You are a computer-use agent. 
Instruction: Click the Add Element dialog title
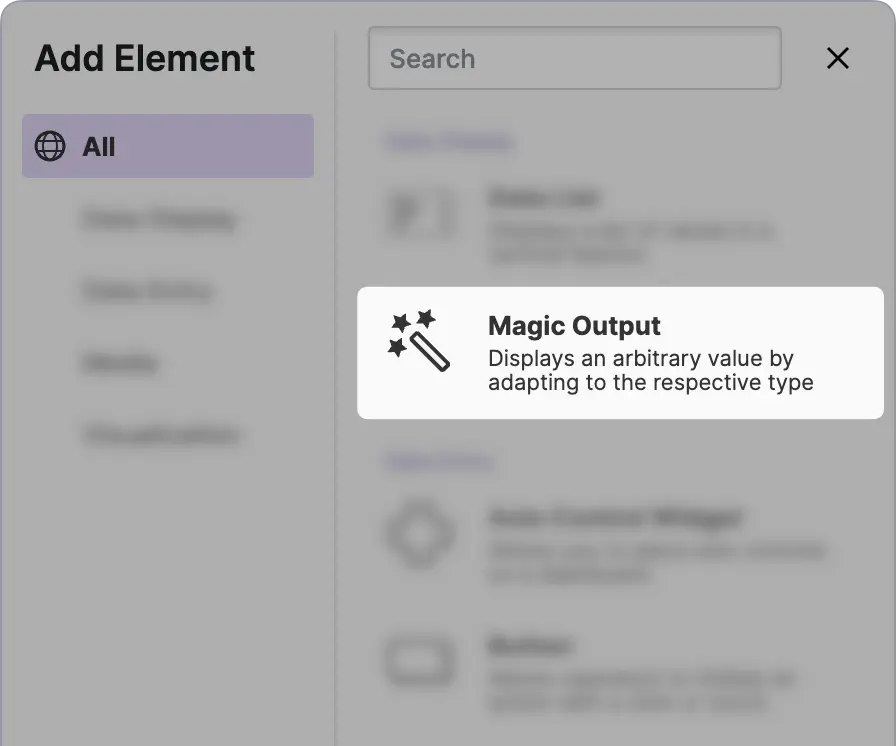(145, 59)
